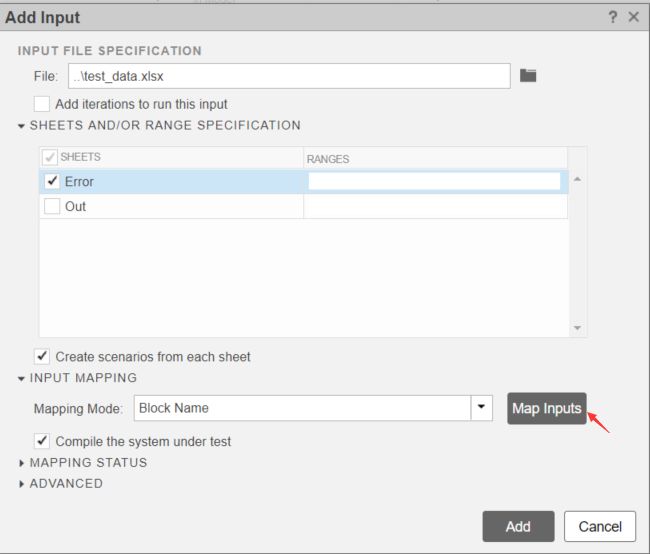This screenshot has width=650, height=554.
Task: Open the Mapping Mode dropdown arrow
Action: click(481, 408)
